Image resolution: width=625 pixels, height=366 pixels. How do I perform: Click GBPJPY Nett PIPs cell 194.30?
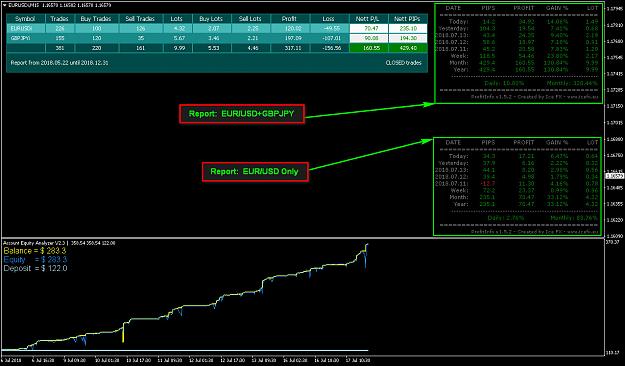(408, 38)
